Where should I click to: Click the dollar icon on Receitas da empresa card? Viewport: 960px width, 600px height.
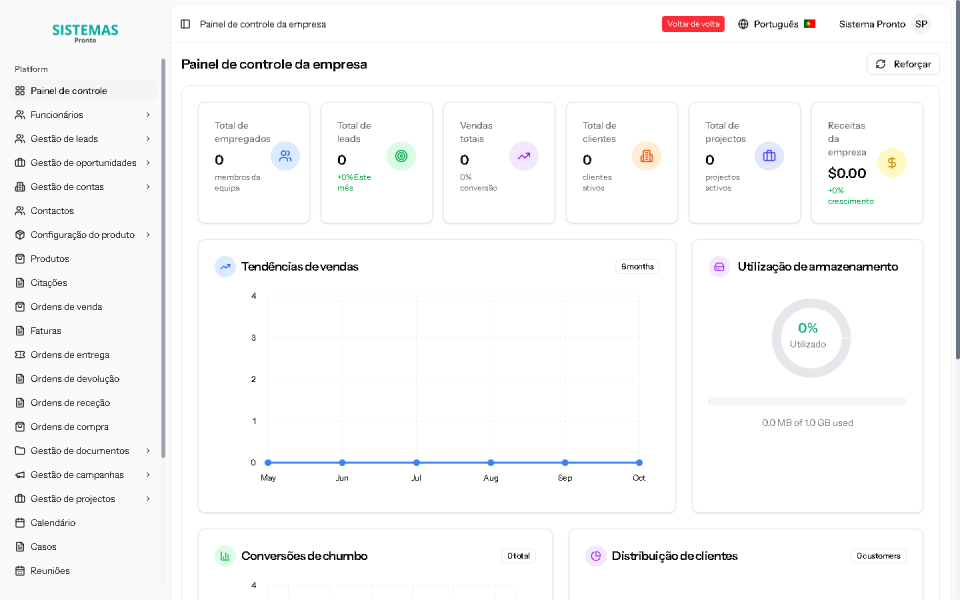pos(892,162)
